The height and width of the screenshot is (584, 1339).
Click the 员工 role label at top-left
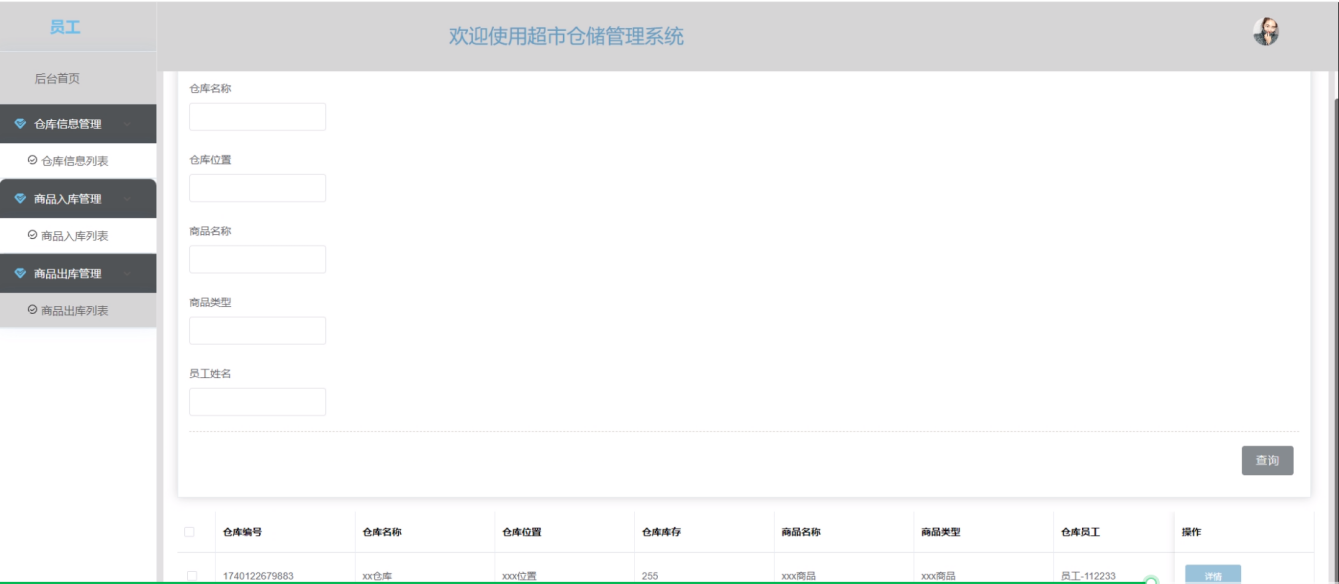[65, 27]
